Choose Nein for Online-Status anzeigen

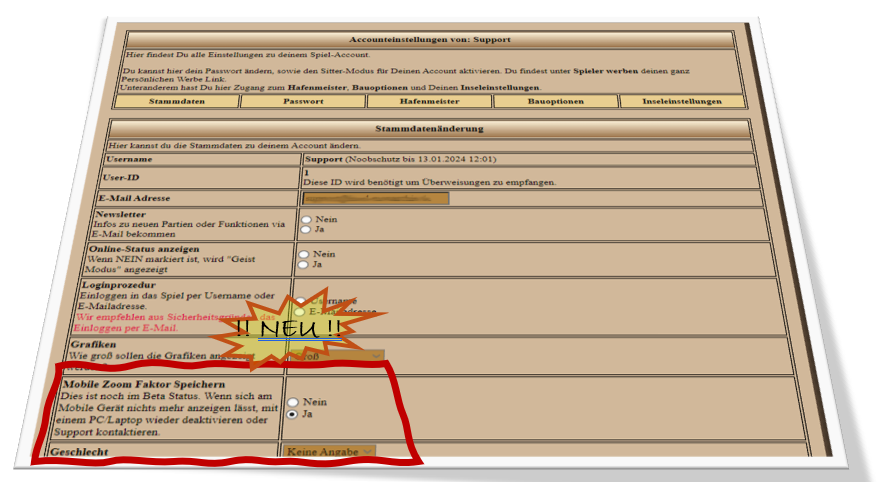point(305,255)
